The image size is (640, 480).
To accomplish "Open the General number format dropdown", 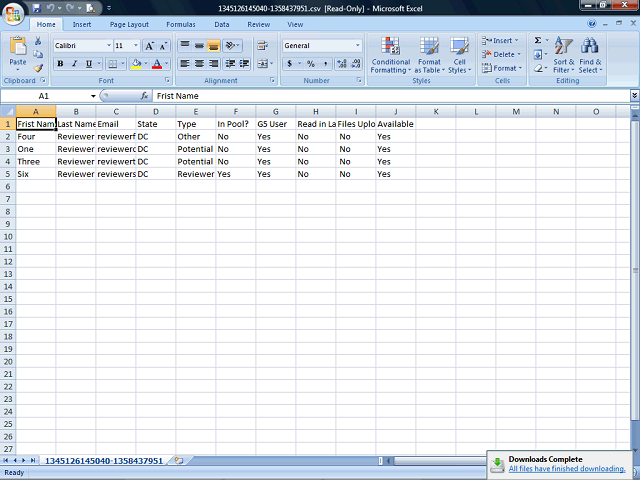I will pos(358,46).
